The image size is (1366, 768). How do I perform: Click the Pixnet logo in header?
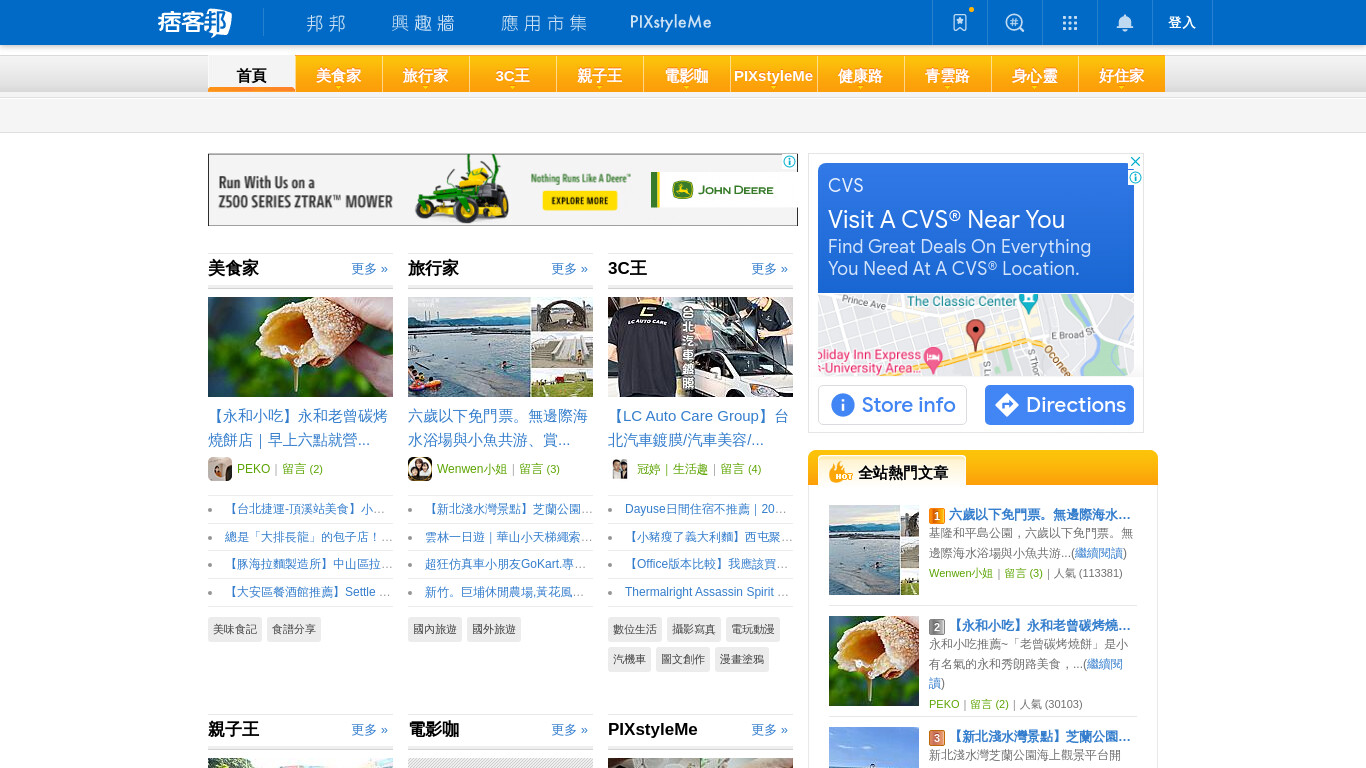point(194,22)
